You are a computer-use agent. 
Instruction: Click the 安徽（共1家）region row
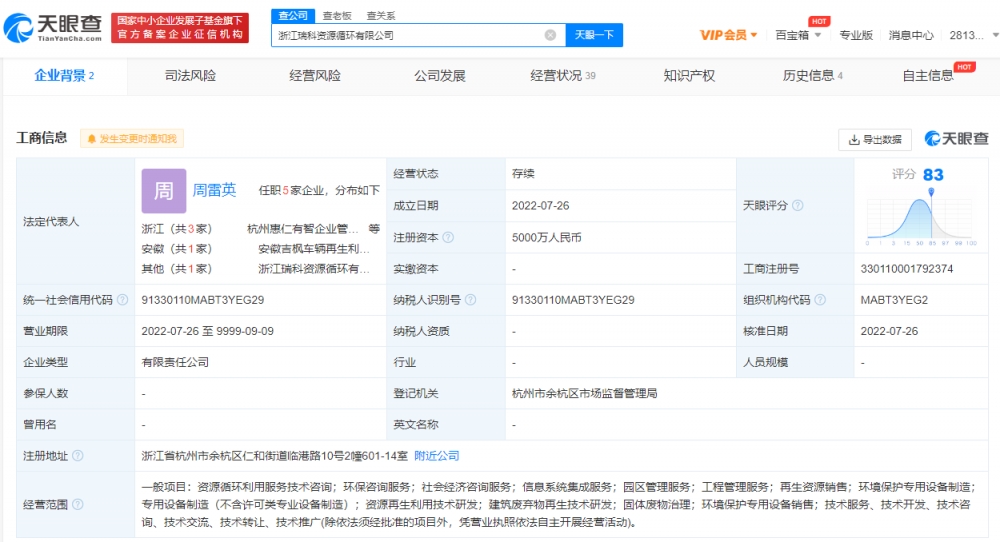click(x=177, y=249)
